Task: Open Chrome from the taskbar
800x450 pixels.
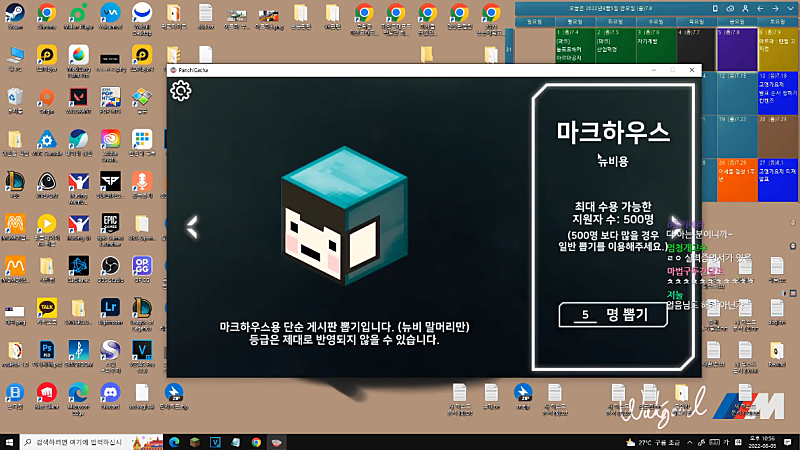Action: pos(256,442)
